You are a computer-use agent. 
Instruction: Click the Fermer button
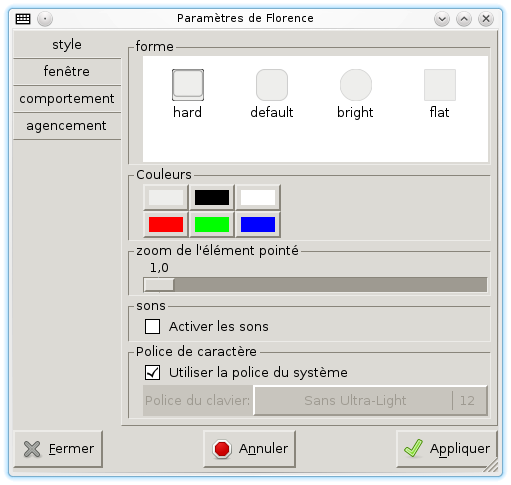tap(58, 449)
